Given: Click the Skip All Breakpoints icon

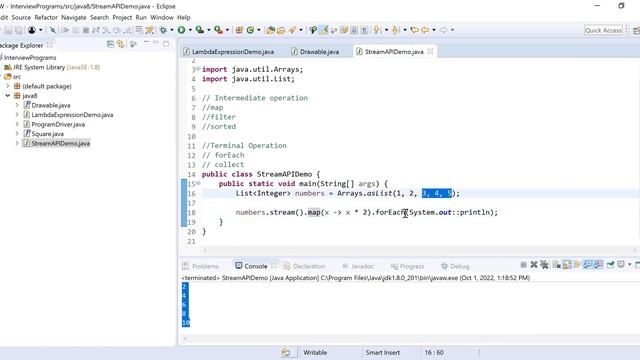Looking at the screenshot, I should pos(53,30).
